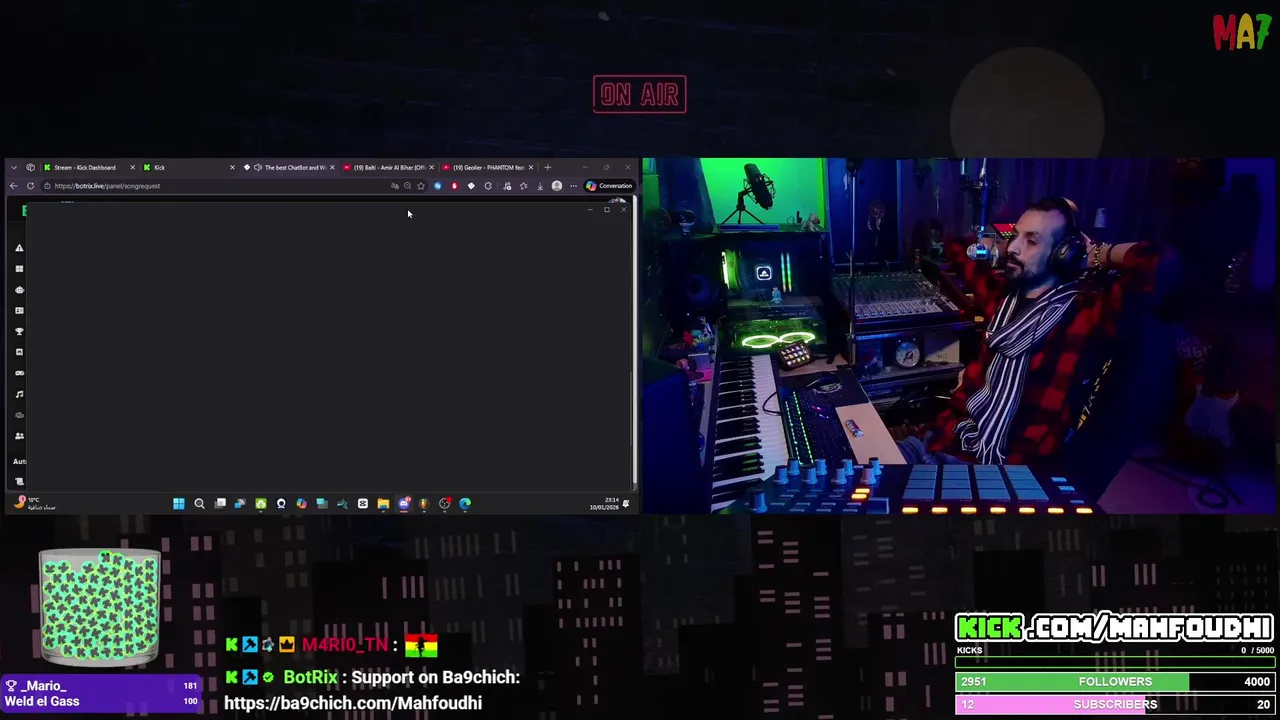Click the browser back arrow
This screenshot has width=1280, height=720.
pyautogui.click(x=13, y=186)
